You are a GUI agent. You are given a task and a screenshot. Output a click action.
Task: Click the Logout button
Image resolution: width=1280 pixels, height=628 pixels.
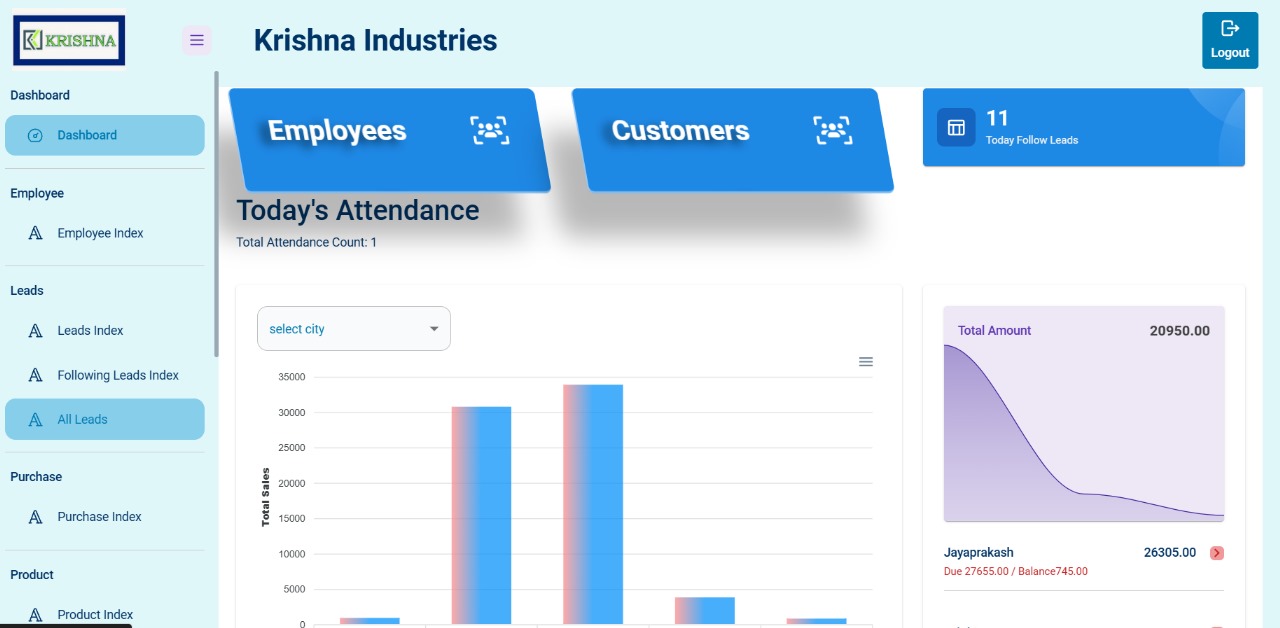(1230, 41)
